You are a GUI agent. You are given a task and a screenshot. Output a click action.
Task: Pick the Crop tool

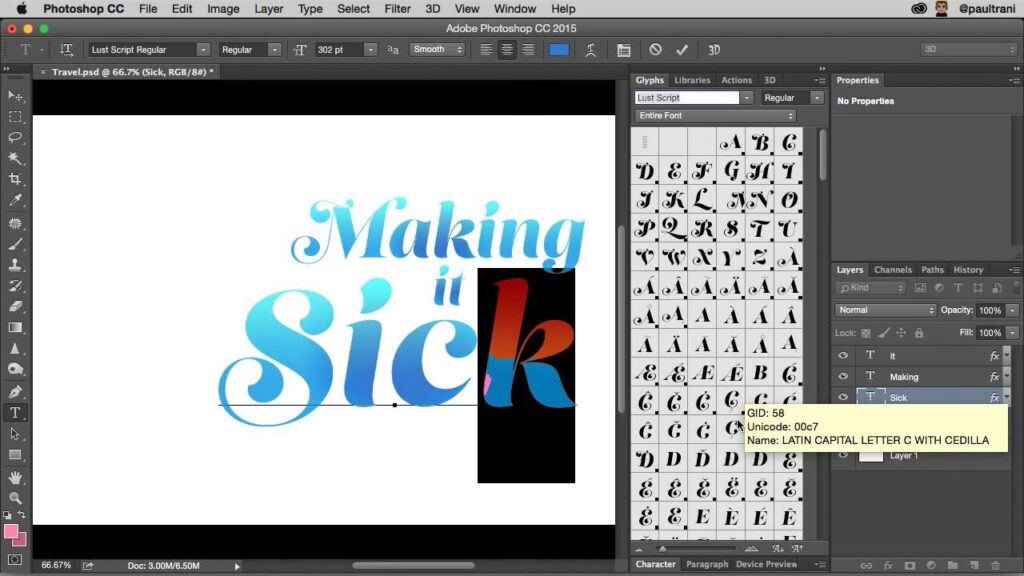coord(16,180)
